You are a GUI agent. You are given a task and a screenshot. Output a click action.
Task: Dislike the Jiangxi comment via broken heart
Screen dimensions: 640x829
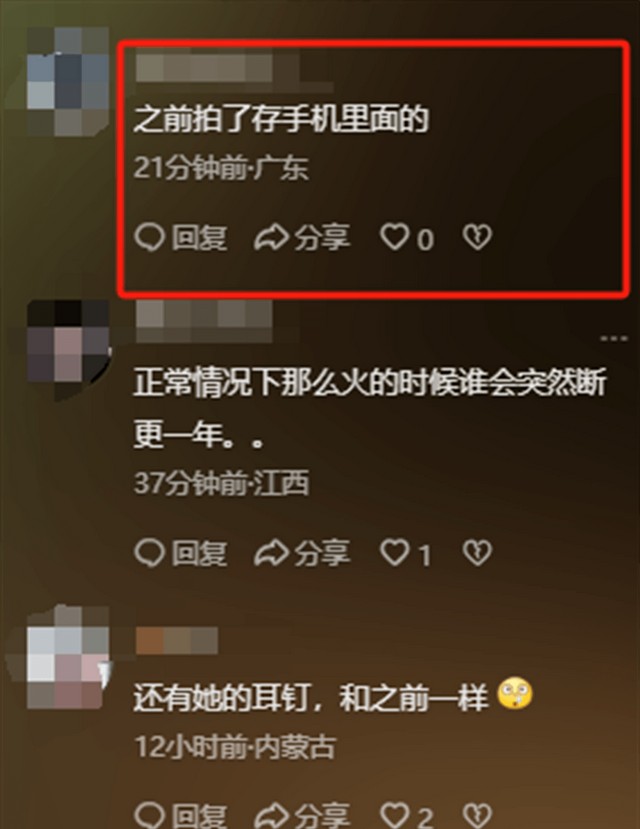tap(477, 552)
